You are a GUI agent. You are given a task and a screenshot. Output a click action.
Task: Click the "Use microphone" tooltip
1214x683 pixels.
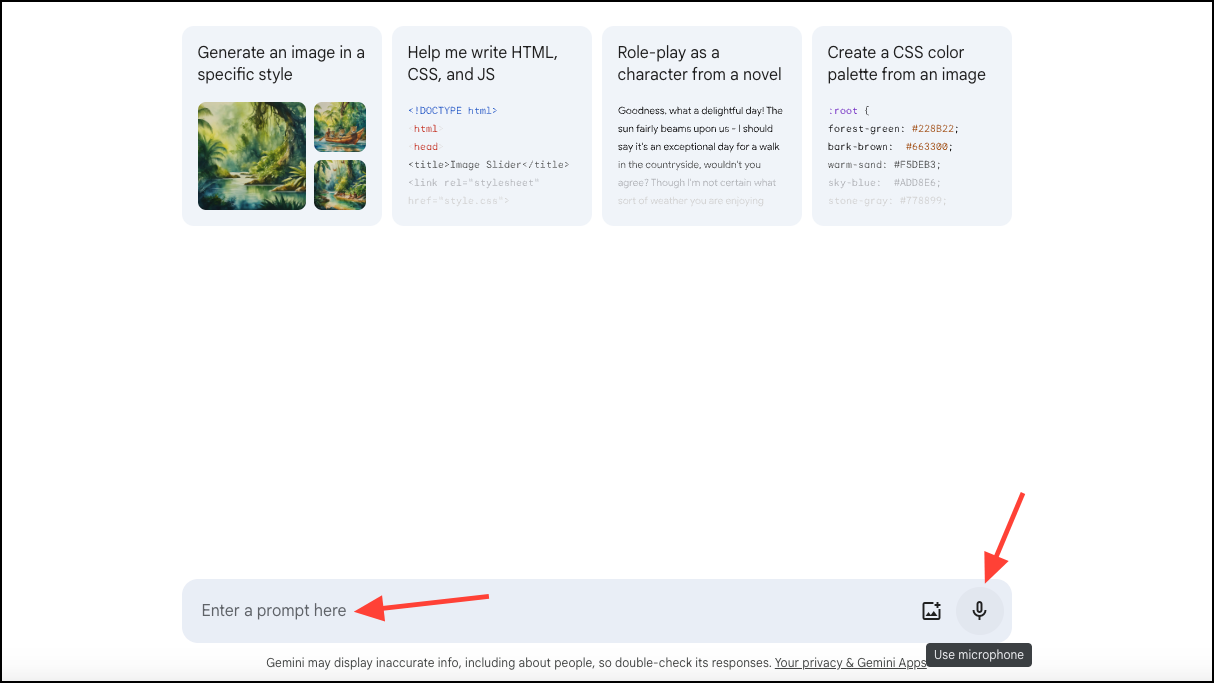click(979, 655)
